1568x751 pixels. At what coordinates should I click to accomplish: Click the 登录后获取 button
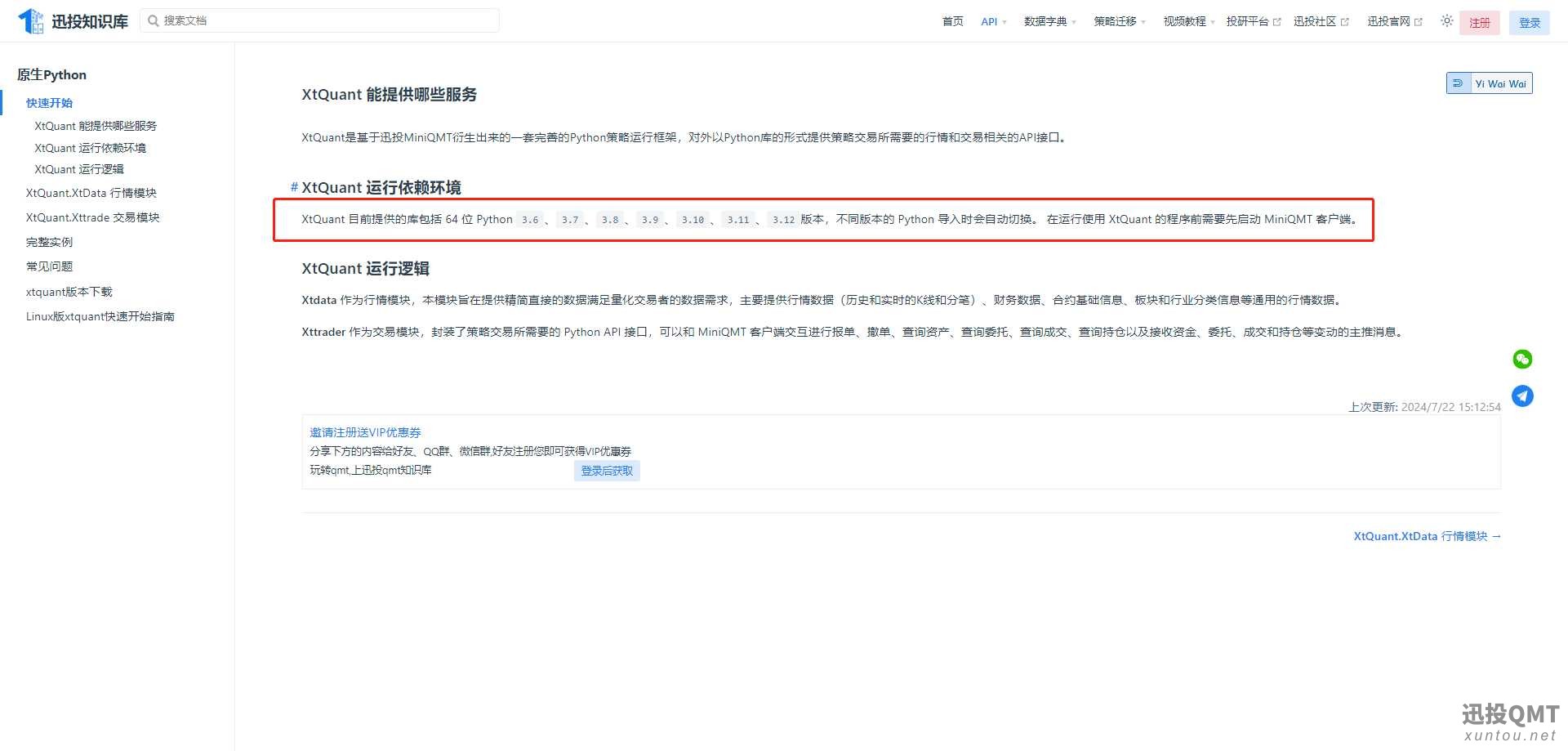[607, 471]
